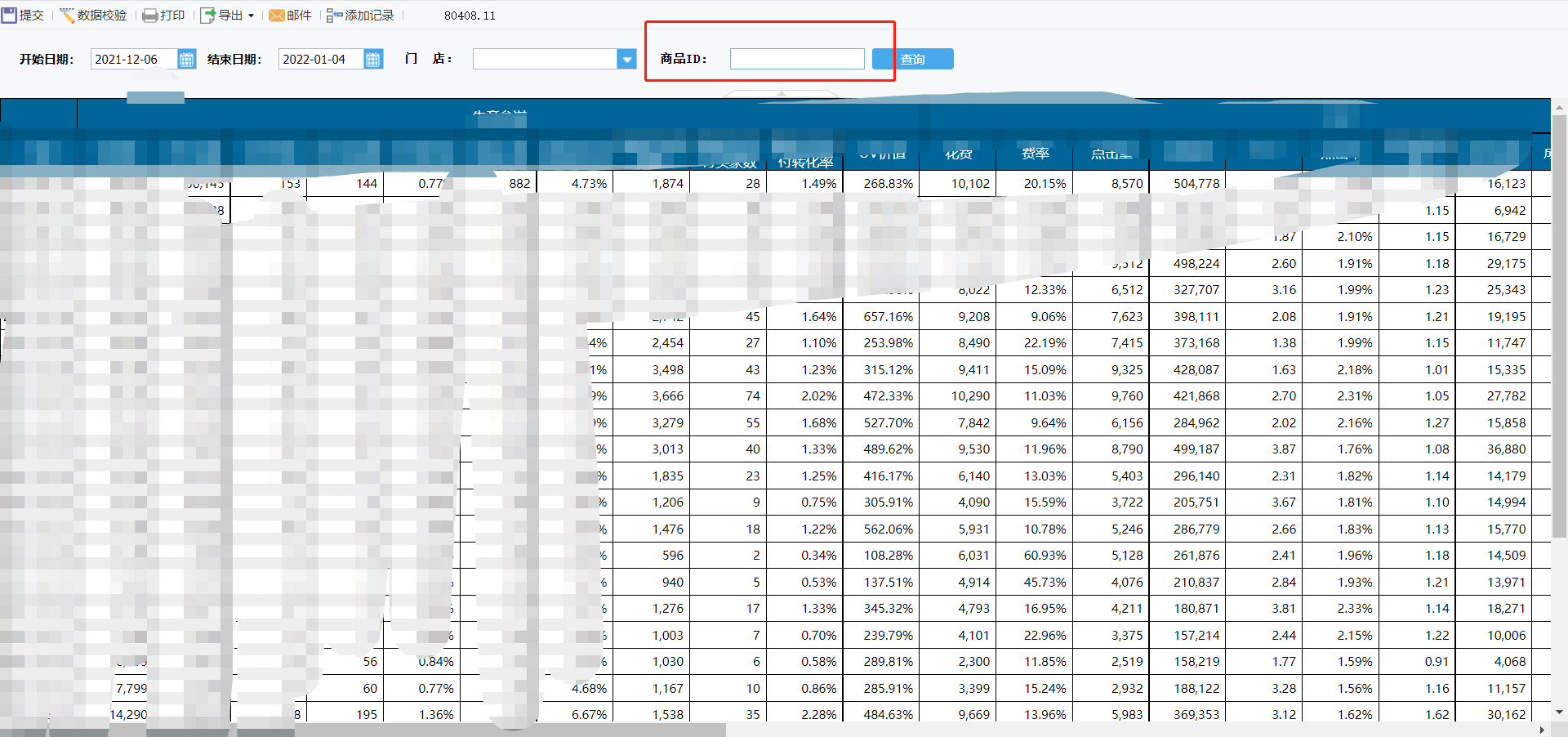
Task: Click 添加记录 add record button
Action: 360,15
